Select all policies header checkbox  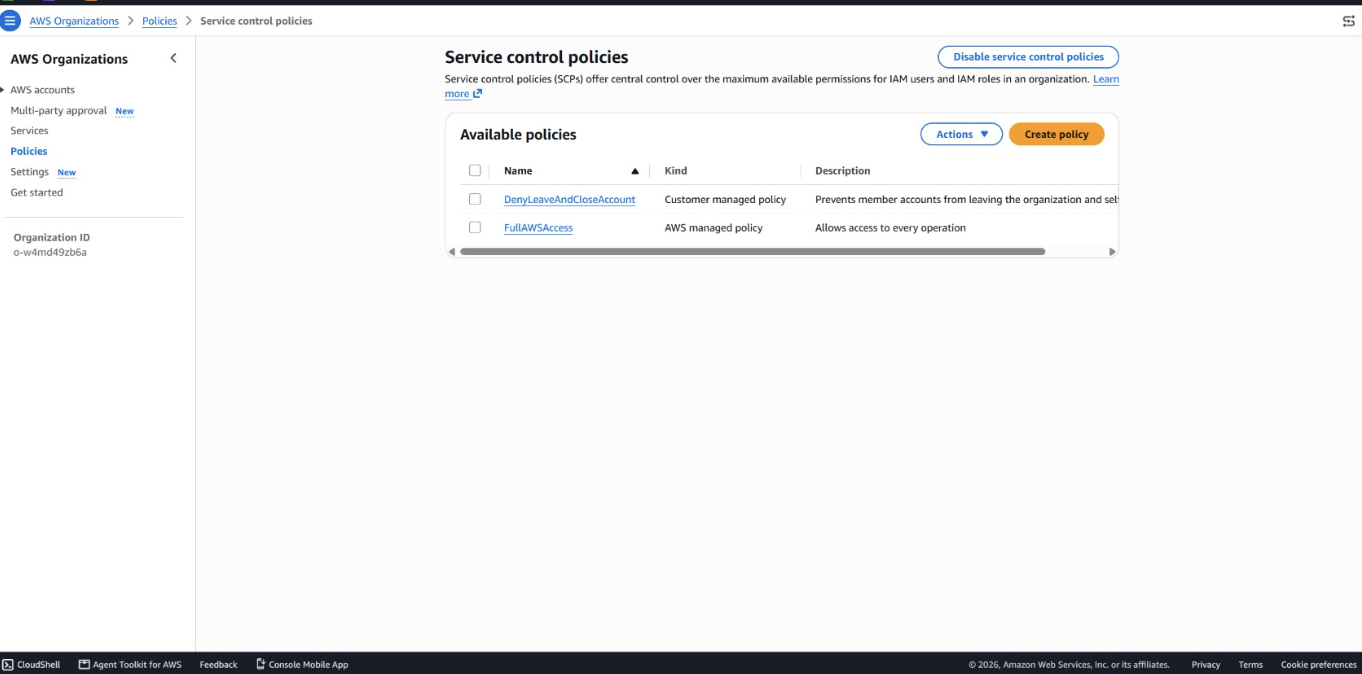(x=475, y=171)
